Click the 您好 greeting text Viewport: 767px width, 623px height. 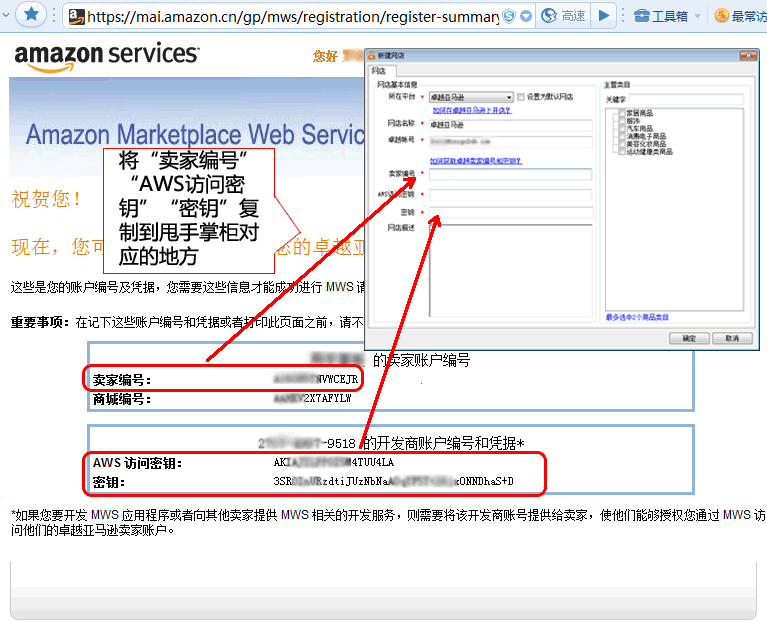pos(325,56)
